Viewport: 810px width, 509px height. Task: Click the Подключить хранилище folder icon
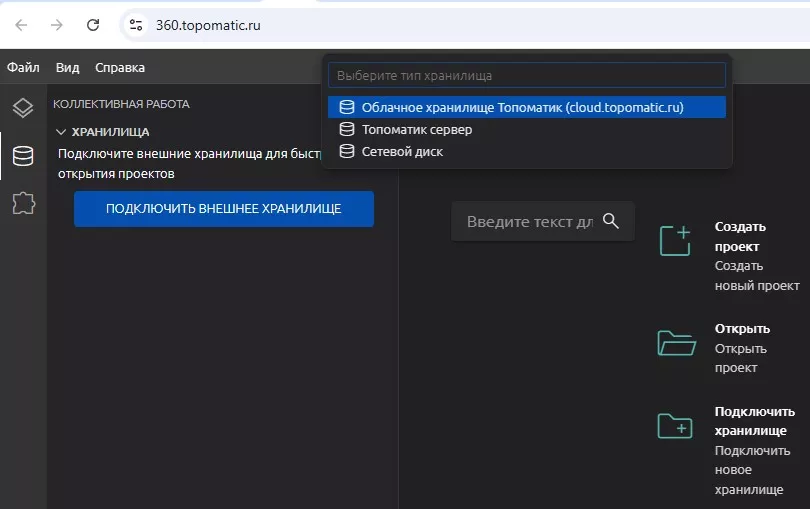tap(676, 426)
